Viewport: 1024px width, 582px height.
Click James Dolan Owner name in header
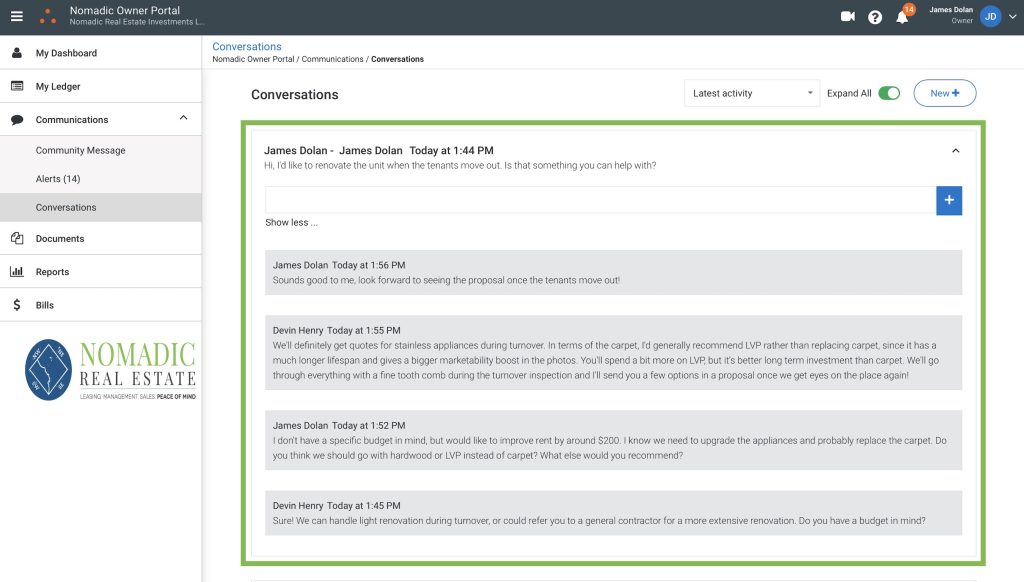[x=951, y=15]
